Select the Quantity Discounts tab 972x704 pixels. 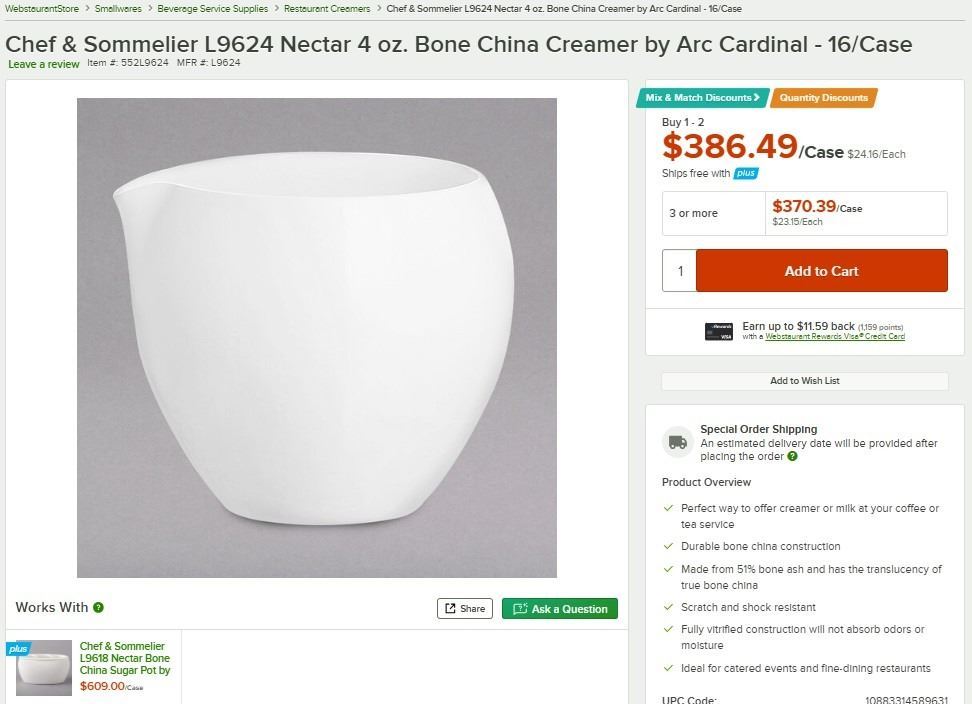click(823, 98)
